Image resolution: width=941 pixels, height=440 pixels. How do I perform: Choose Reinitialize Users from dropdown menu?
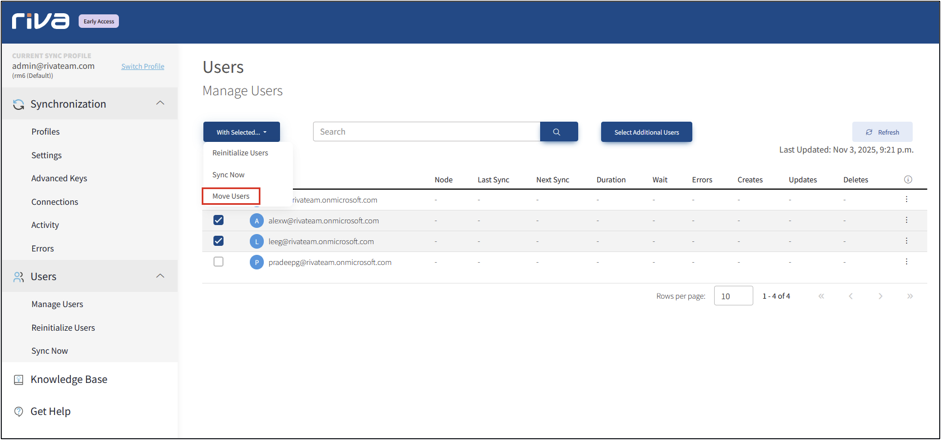click(x=240, y=153)
